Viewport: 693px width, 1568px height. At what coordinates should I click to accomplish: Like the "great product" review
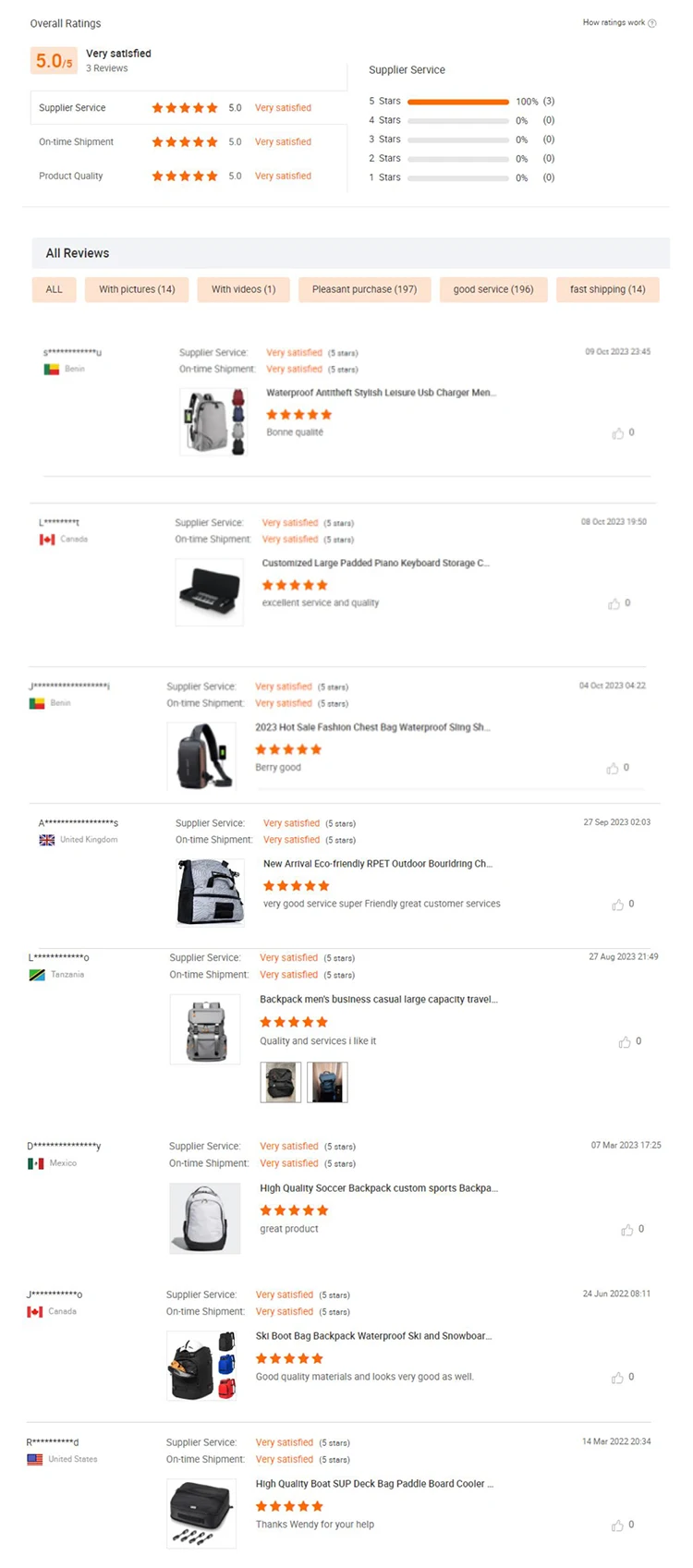[x=627, y=1230]
